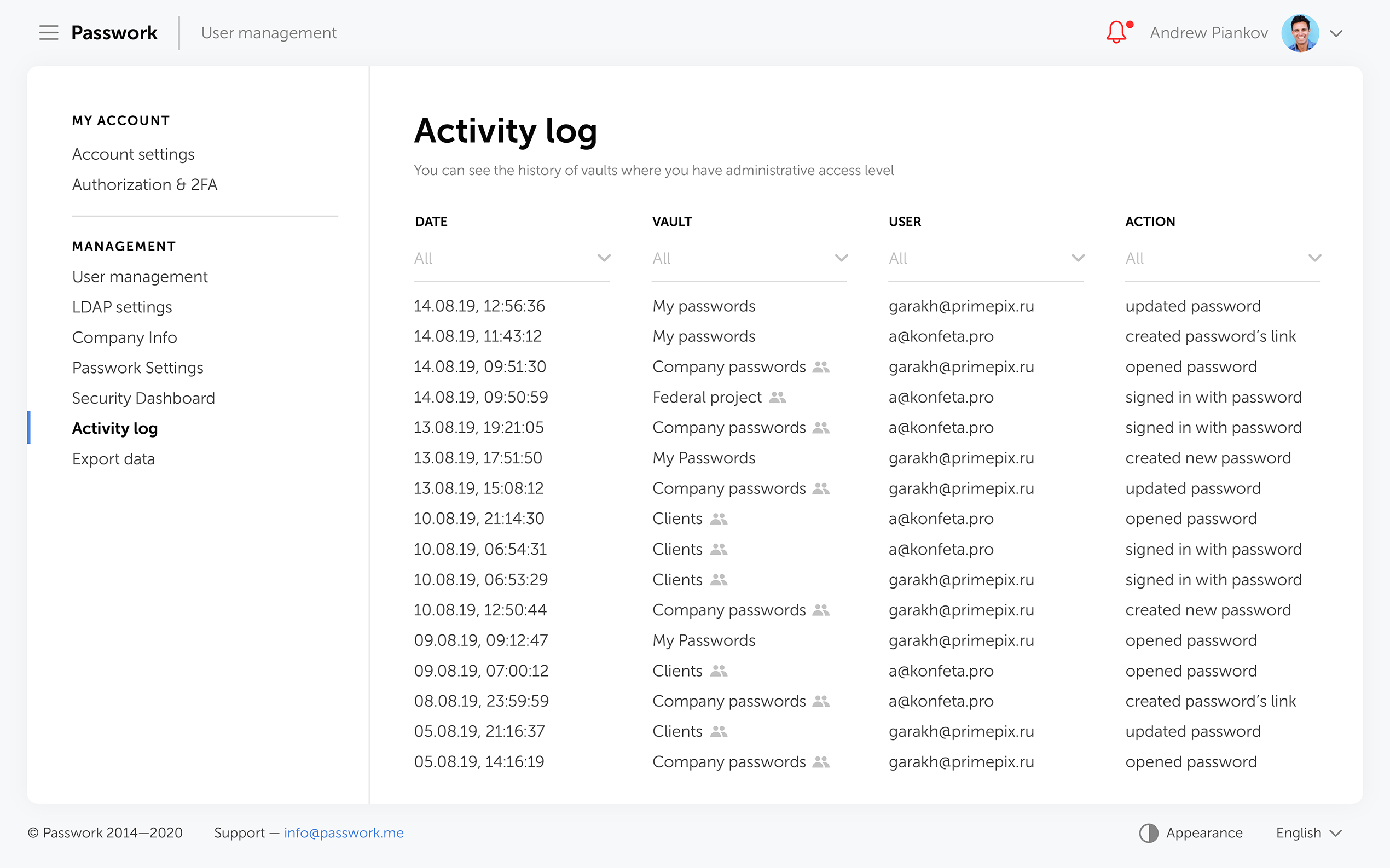Open the hamburger menu icon

(x=49, y=33)
